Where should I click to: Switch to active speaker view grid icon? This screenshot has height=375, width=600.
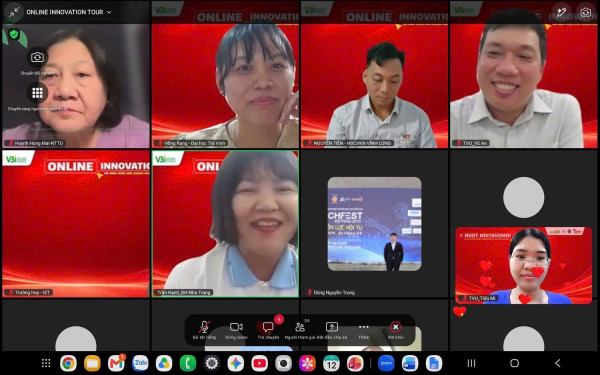[x=37, y=93]
